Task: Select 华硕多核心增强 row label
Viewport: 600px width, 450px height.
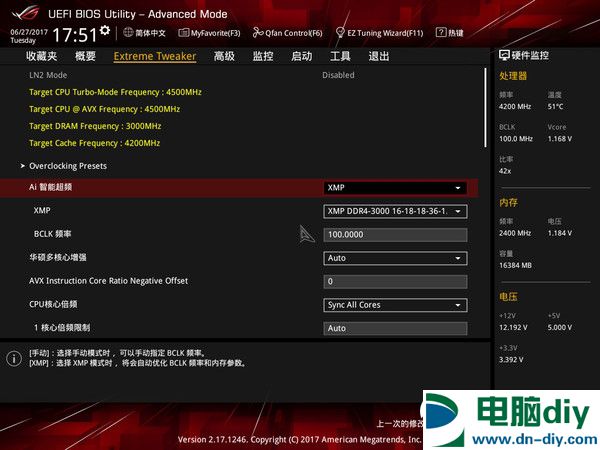Action: click(x=58, y=257)
